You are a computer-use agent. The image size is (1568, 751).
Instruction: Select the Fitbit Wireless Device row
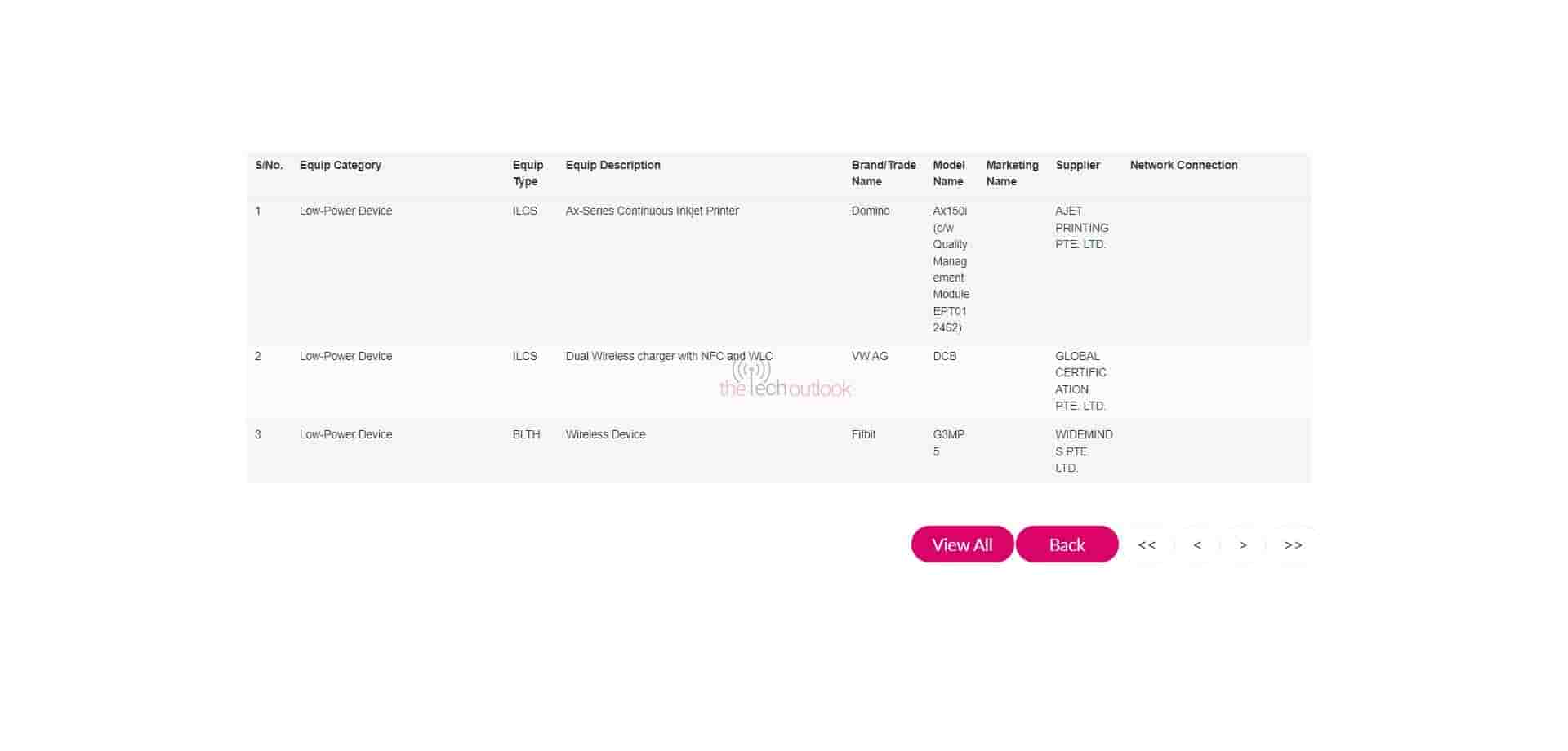pyautogui.click(x=605, y=435)
